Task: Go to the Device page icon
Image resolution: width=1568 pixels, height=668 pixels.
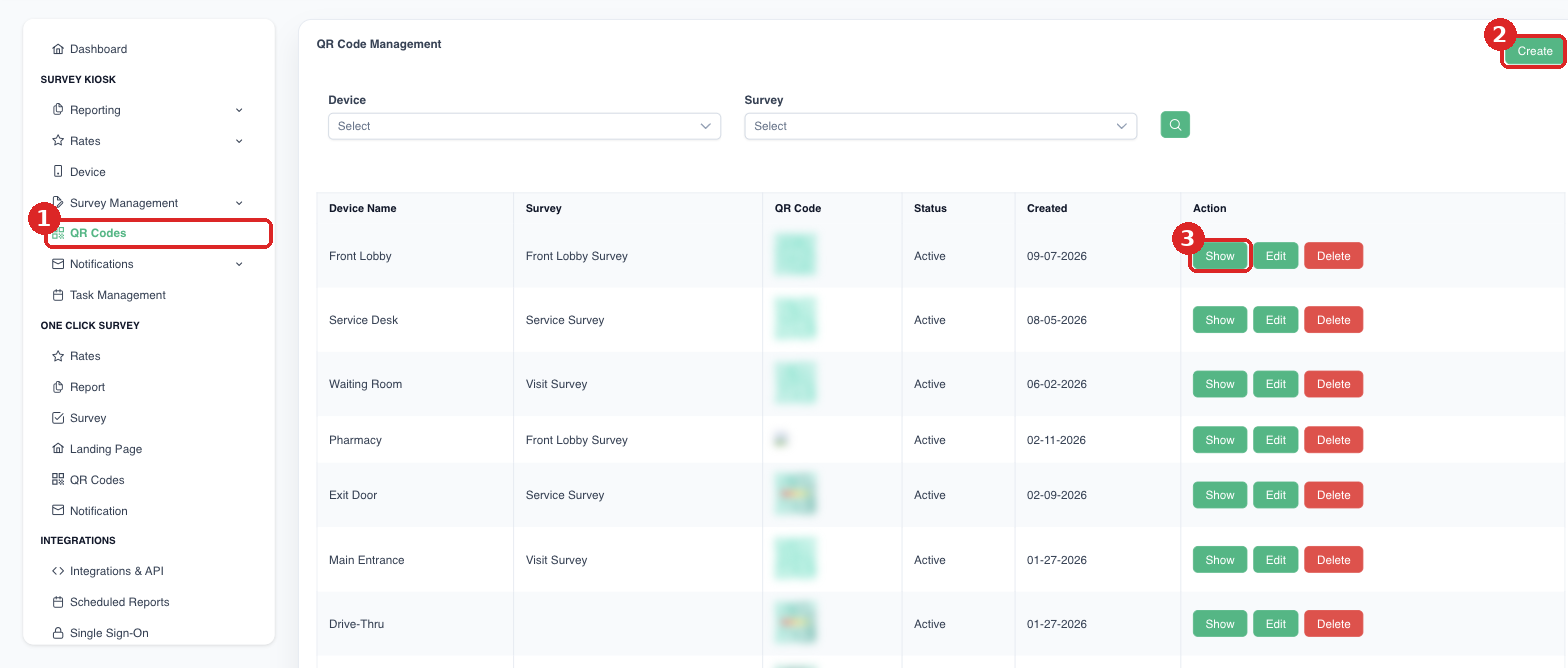Action: [58, 172]
